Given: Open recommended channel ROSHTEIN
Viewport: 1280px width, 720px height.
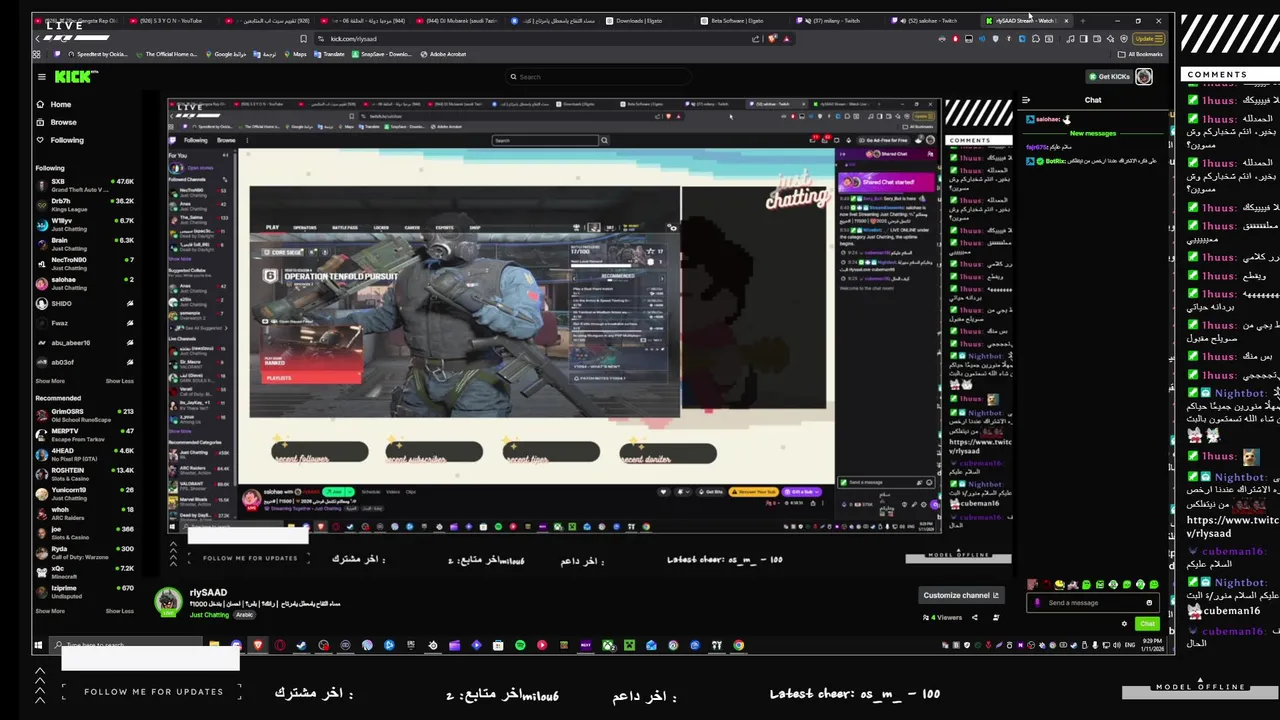Looking at the screenshot, I should (x=85, y=474).
